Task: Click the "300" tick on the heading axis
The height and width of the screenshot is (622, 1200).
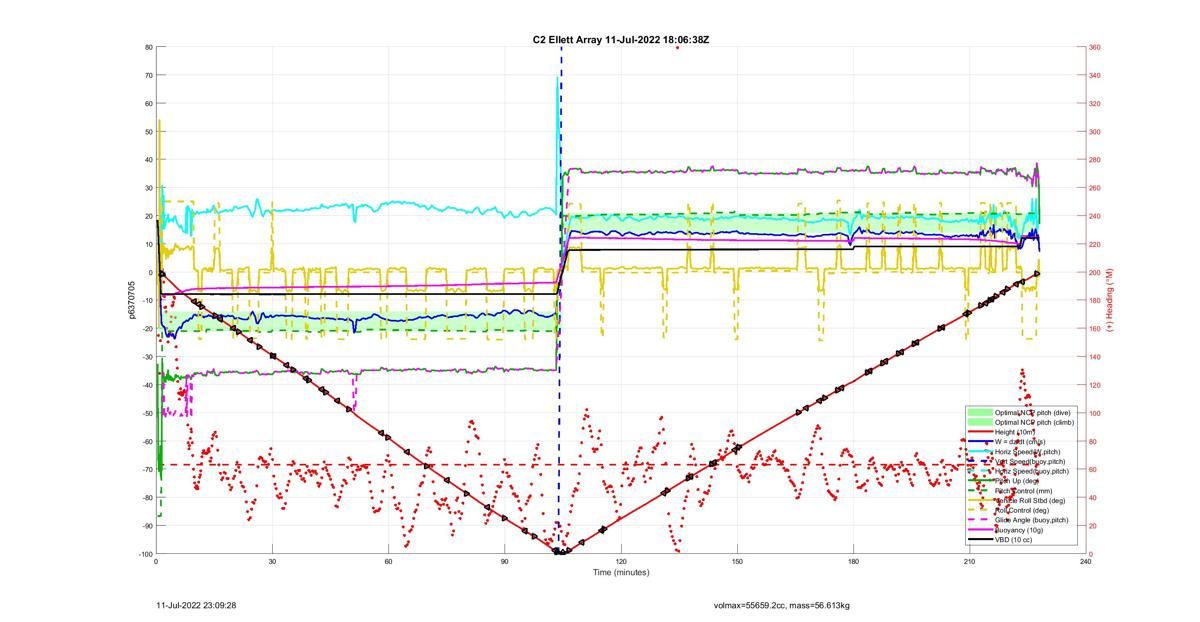Action: (x=1095, y=131)
